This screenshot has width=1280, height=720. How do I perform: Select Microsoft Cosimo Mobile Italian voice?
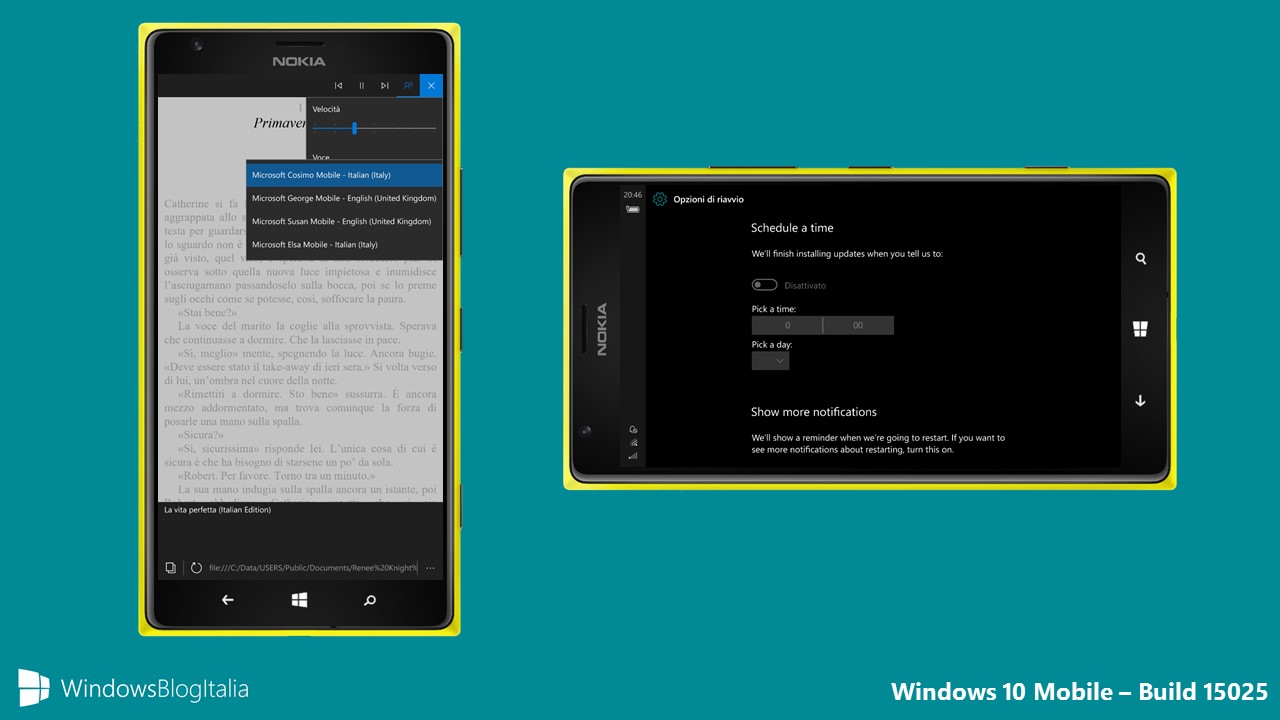coord(344,175)
